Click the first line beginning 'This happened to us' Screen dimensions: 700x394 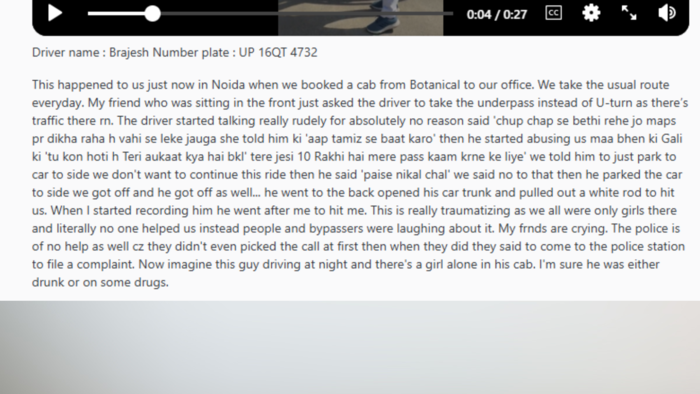coord(350,85)
